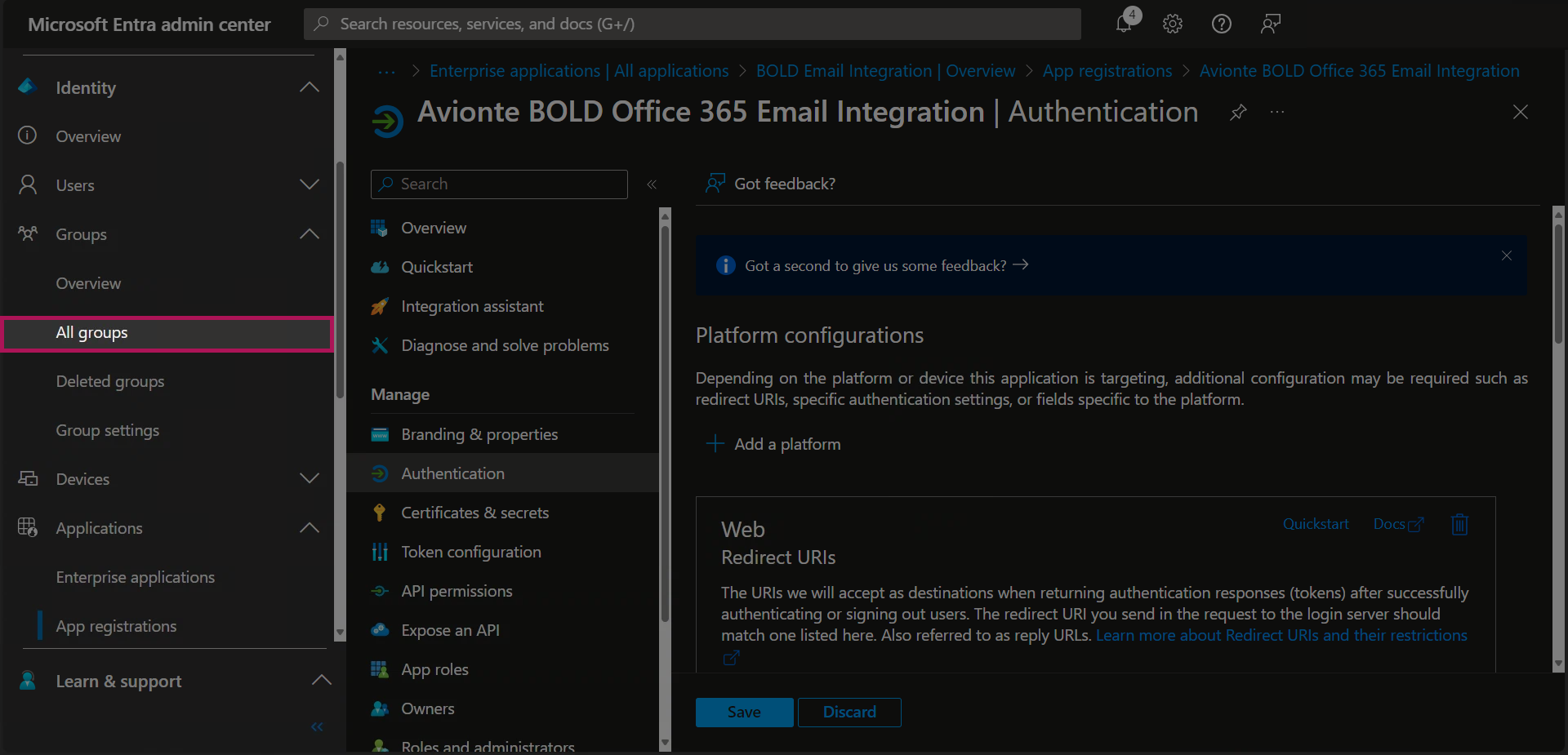Expand the Devices section chevron
1568x755 pixels.
[x=310, y=479]
